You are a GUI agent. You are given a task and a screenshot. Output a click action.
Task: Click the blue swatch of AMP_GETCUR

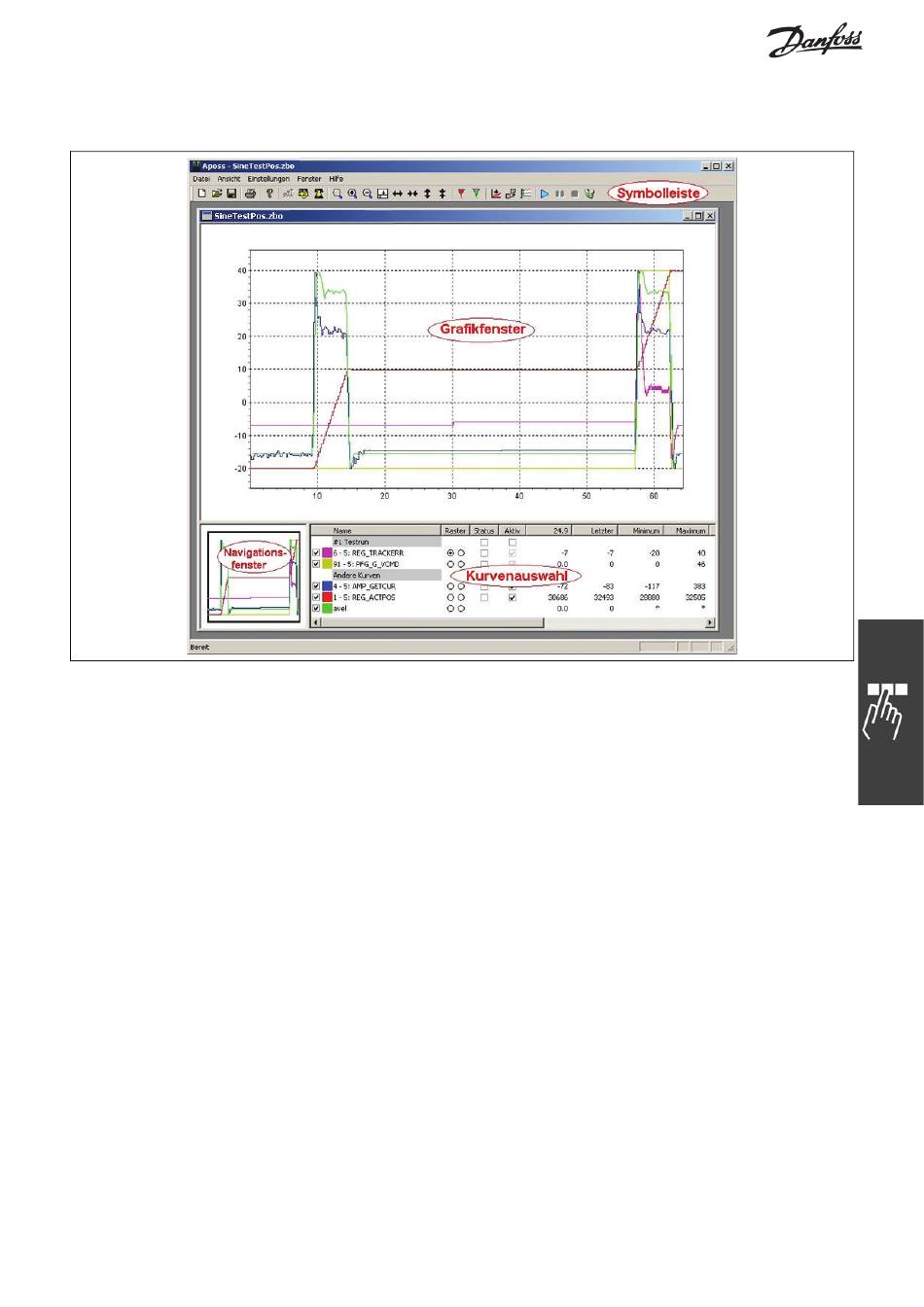click(x=327, y=586)
